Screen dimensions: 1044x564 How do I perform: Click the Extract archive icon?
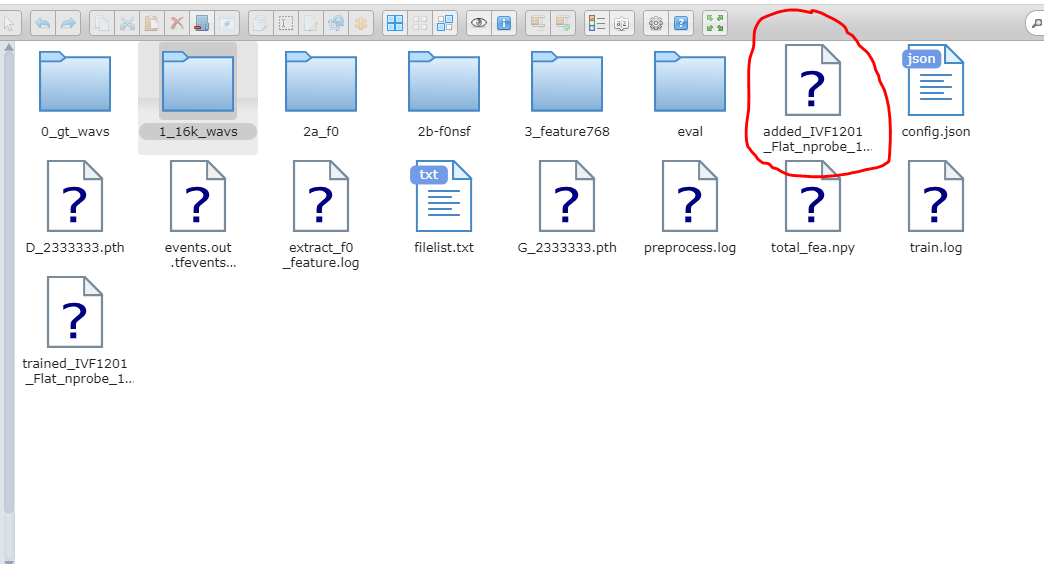coord(538,23)
